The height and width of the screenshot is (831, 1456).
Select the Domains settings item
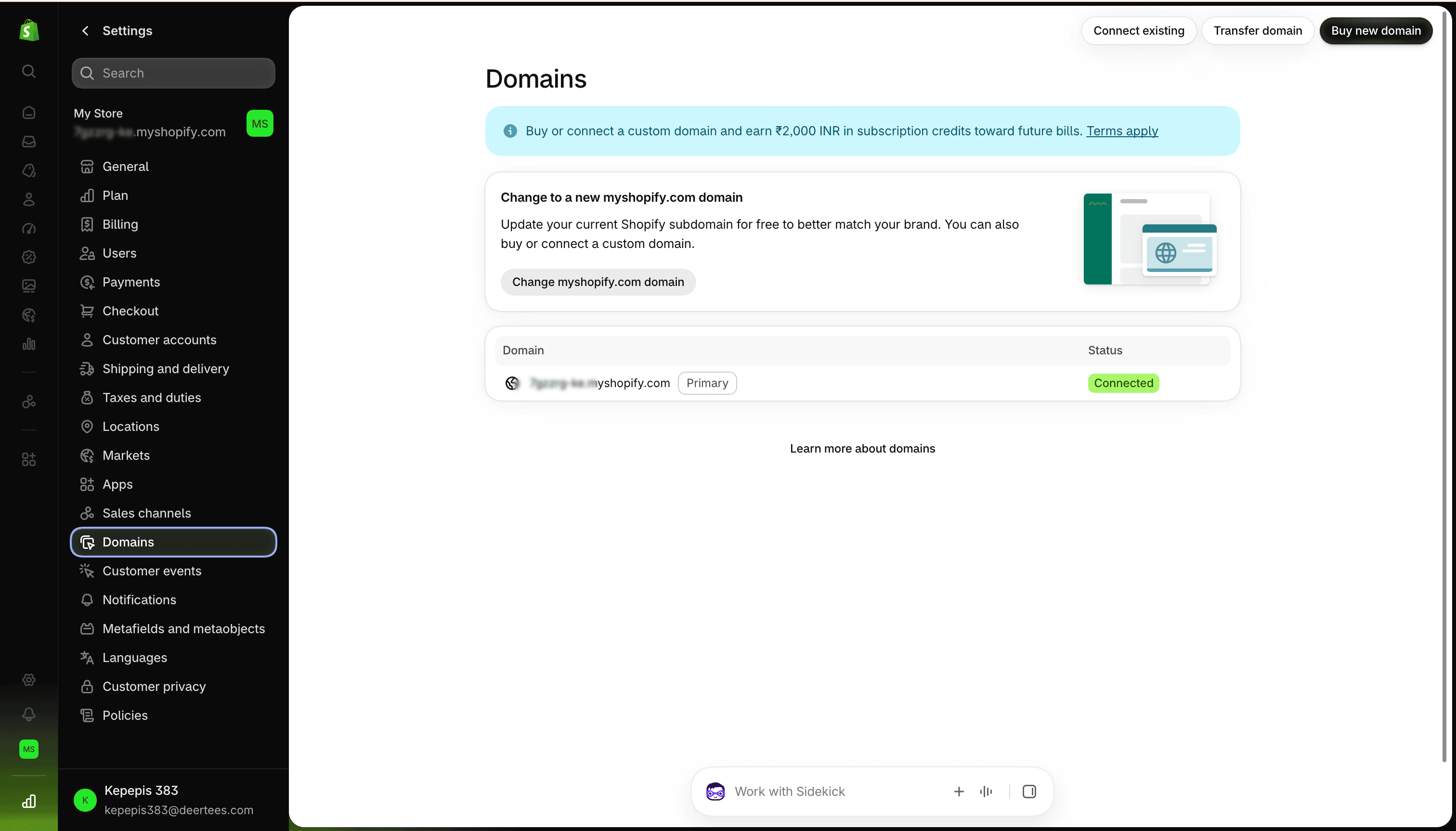point(173,542)
